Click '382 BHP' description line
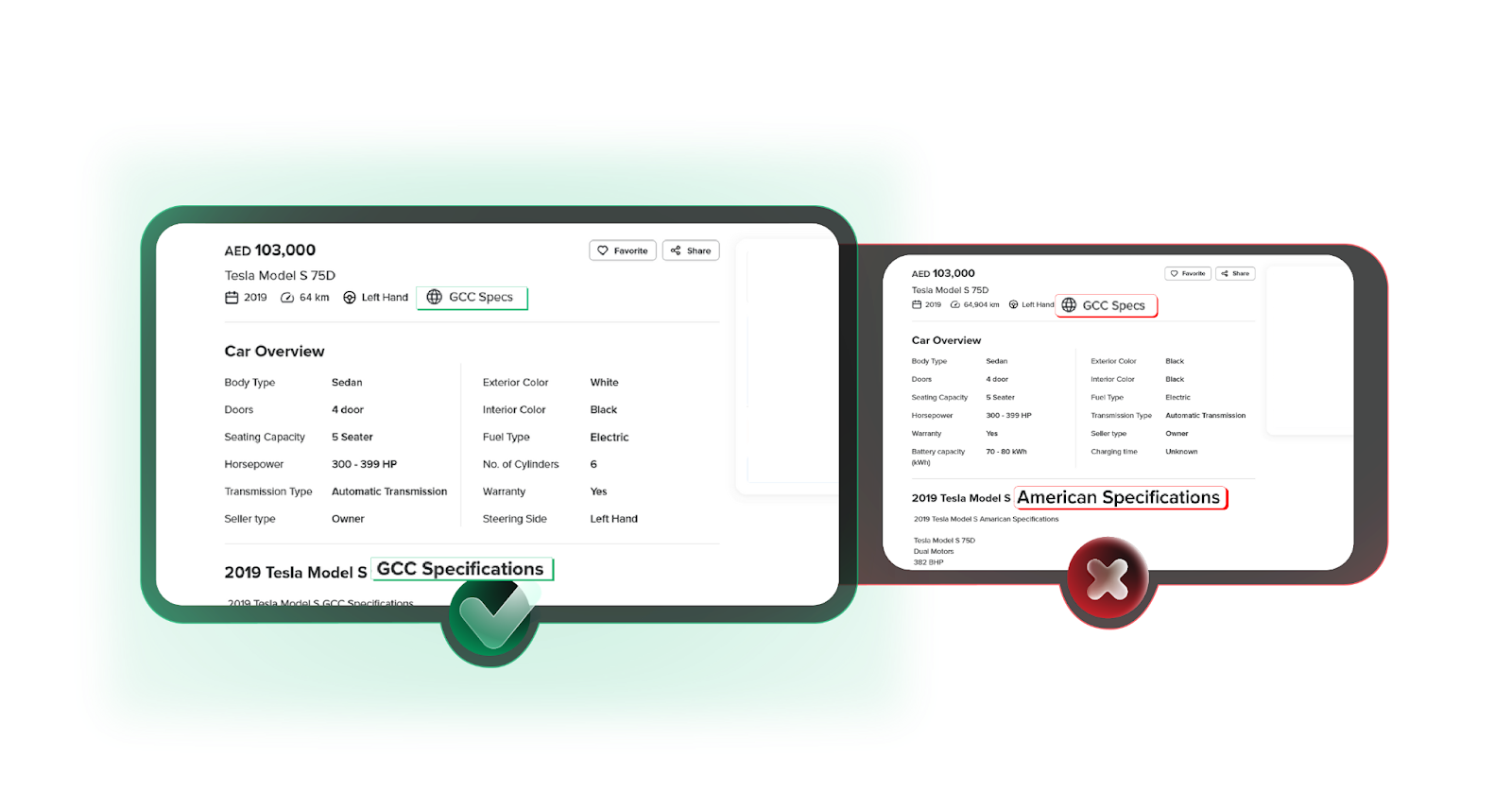The image size is (1512, 810). (x=929, y=562)
